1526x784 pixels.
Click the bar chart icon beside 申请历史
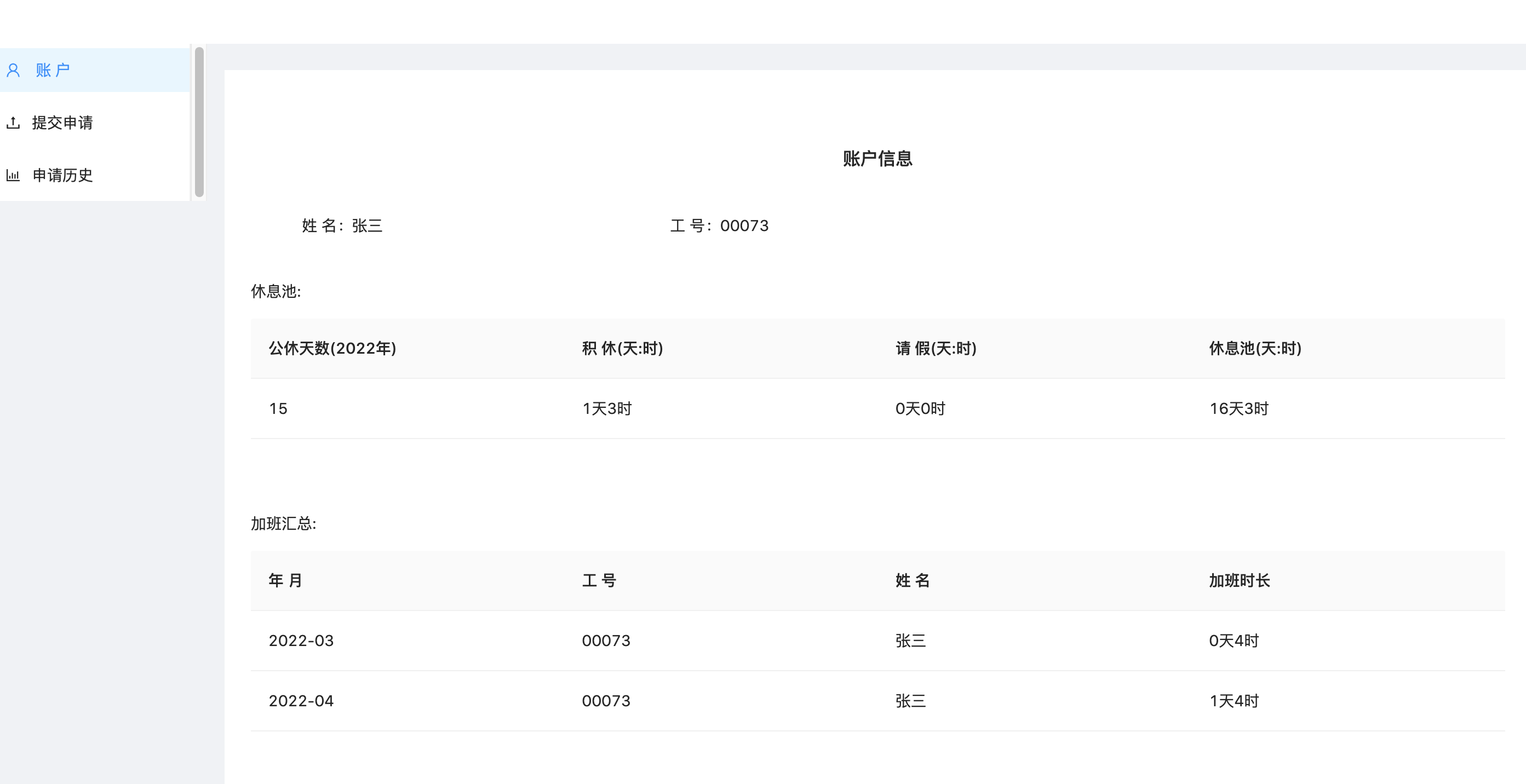[13, 175]
